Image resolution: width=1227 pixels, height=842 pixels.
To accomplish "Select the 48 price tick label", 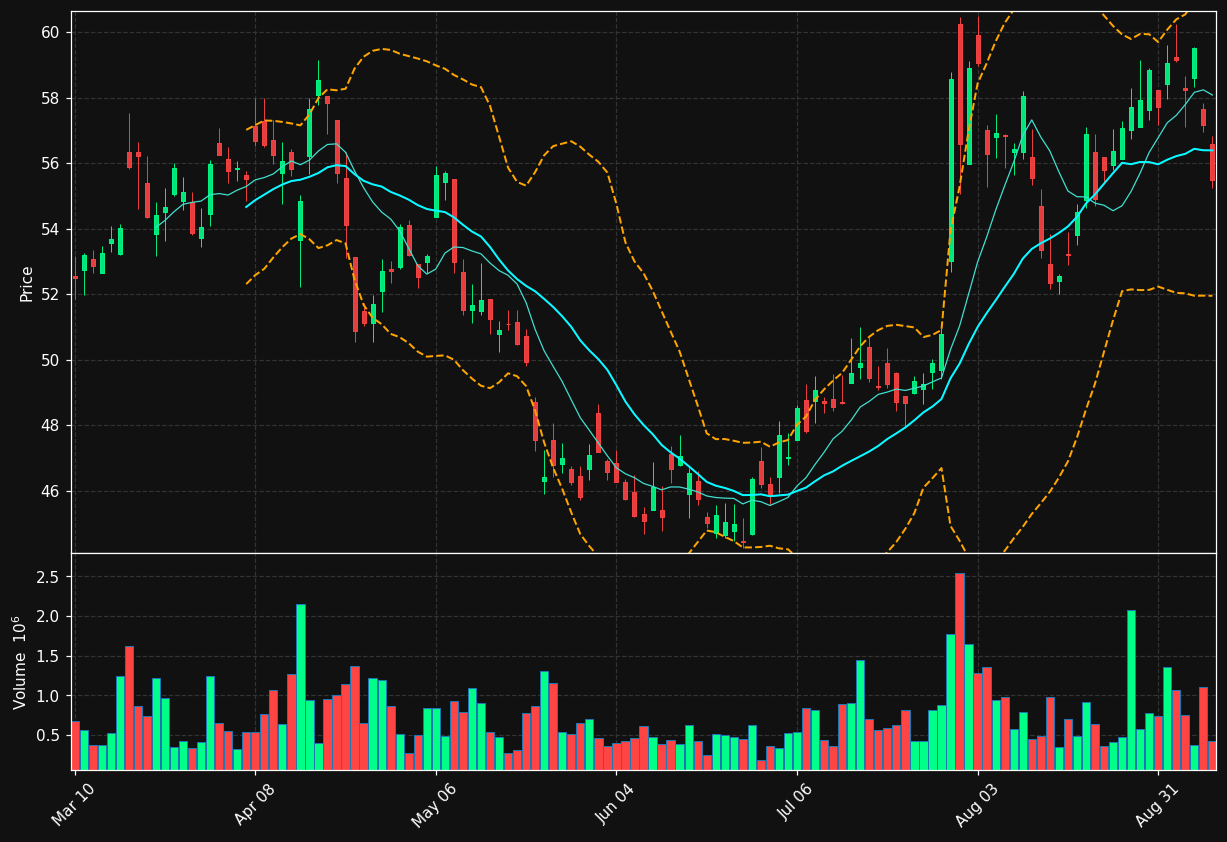I will (50, 426).
